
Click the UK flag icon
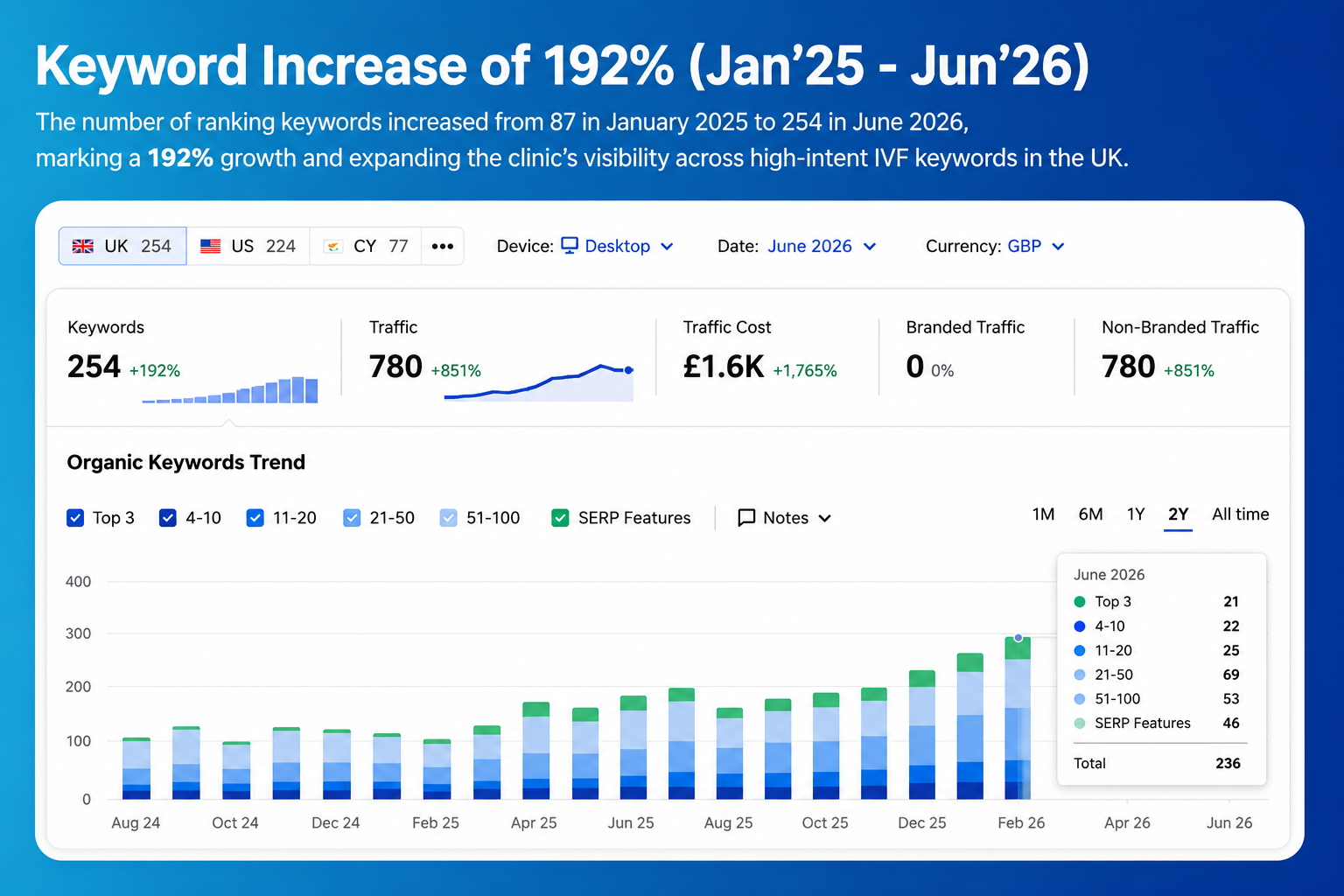pos(83,246)
